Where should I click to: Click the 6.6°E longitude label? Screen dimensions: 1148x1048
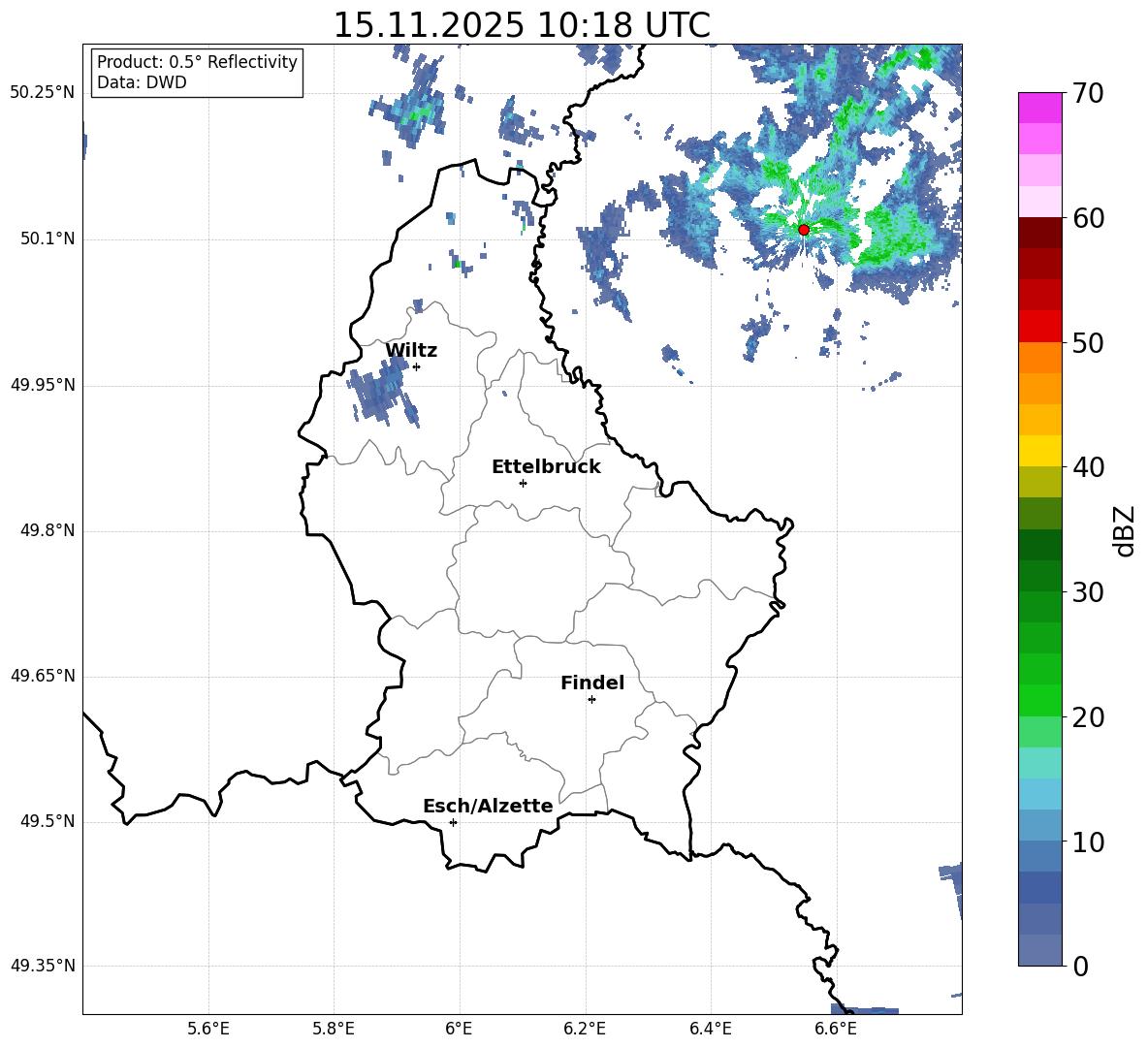tap(836, 1029)
